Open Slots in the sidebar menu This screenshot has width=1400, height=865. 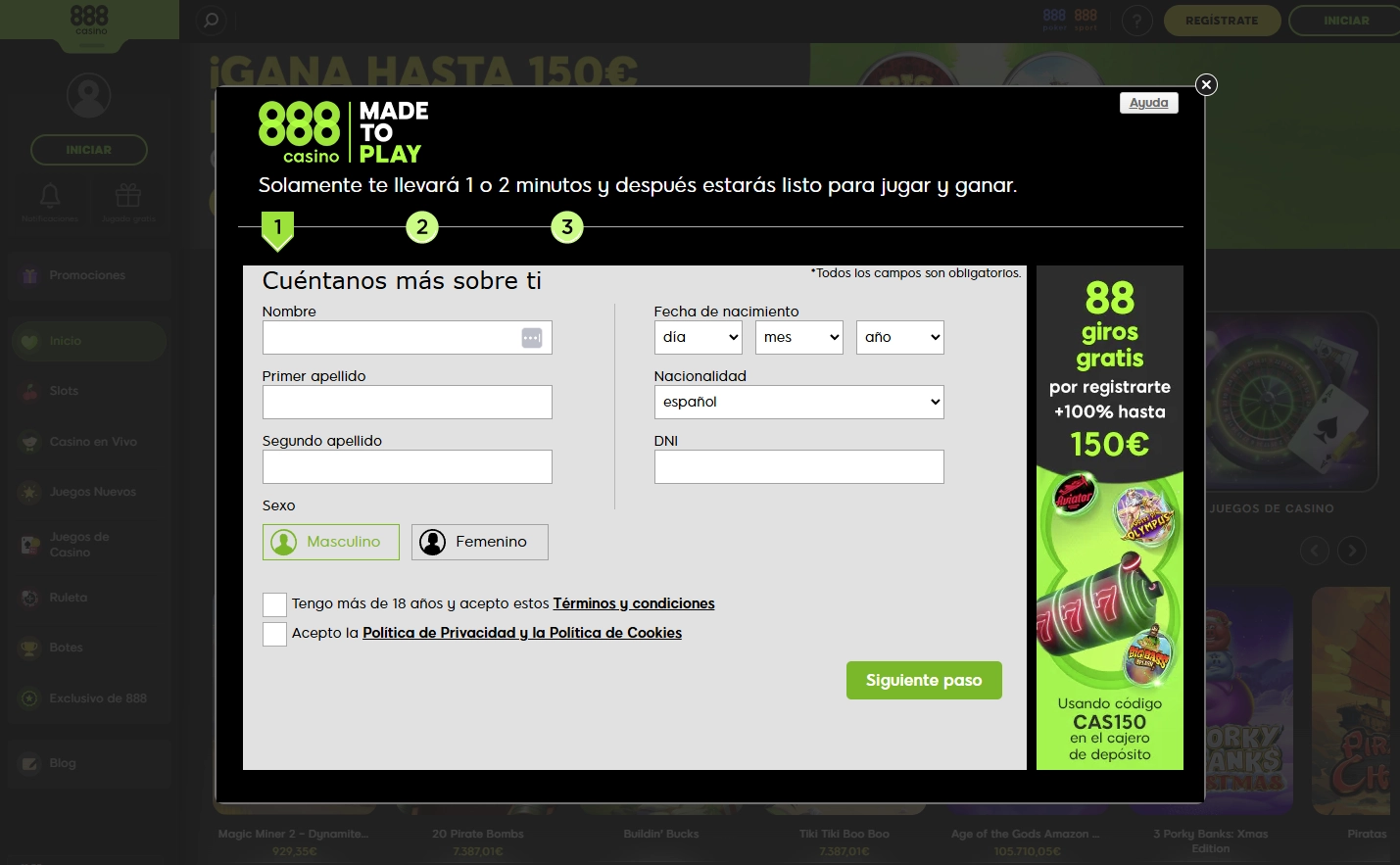click(x=89, y=391)
